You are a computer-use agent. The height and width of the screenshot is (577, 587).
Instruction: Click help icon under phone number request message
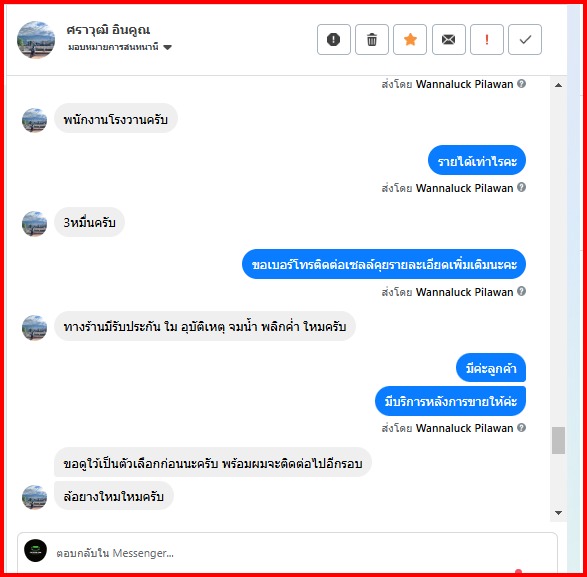521,291
